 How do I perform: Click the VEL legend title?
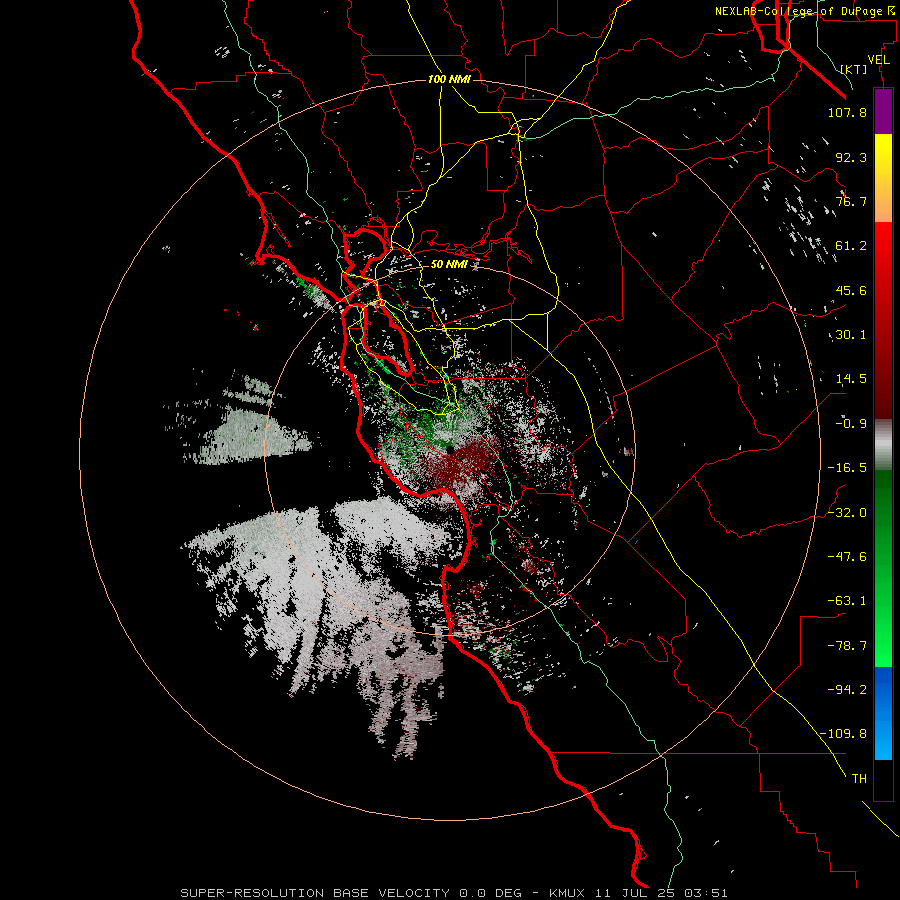click(x=878, y=60)
